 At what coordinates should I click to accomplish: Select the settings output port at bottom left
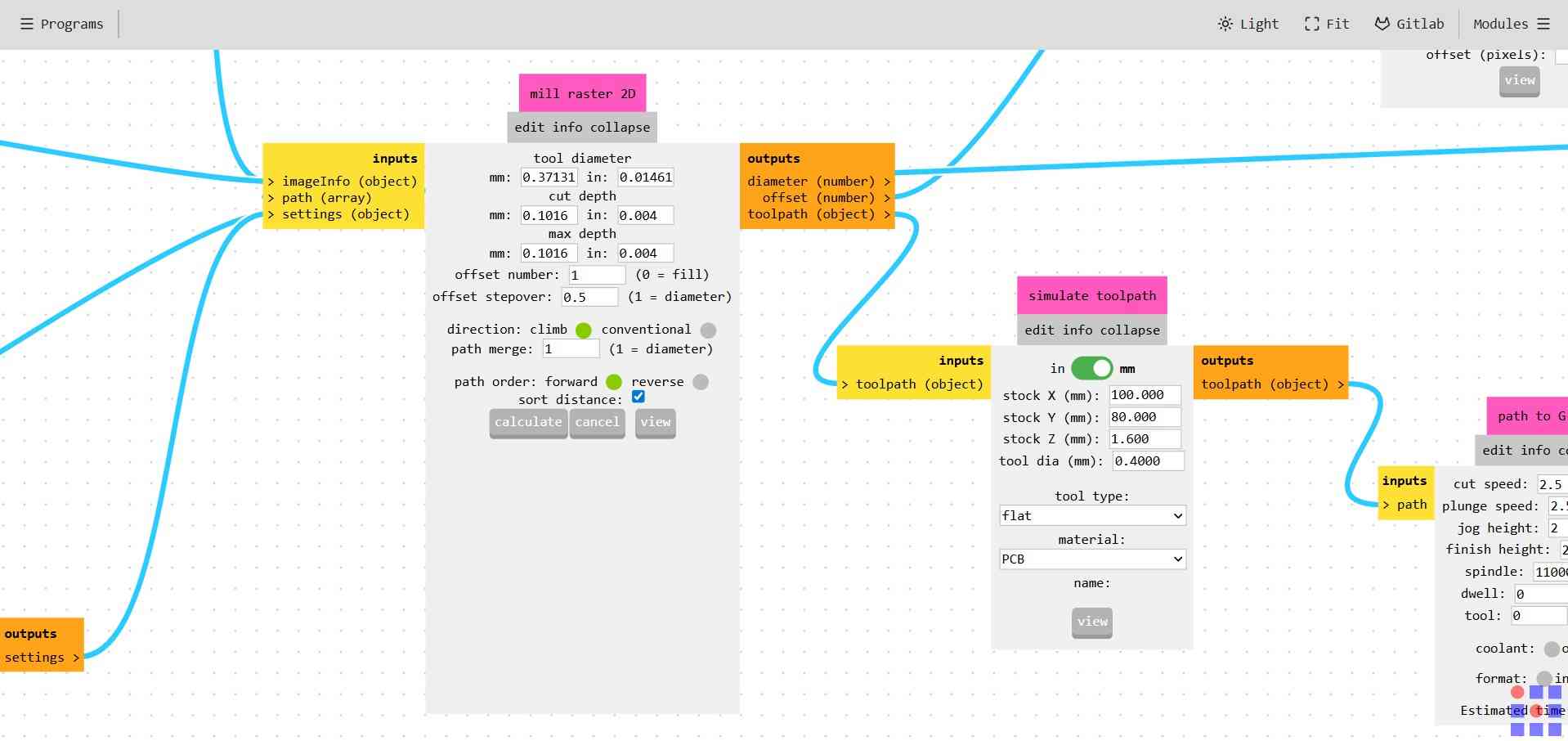pyautogui.click(x=42, y=657)
